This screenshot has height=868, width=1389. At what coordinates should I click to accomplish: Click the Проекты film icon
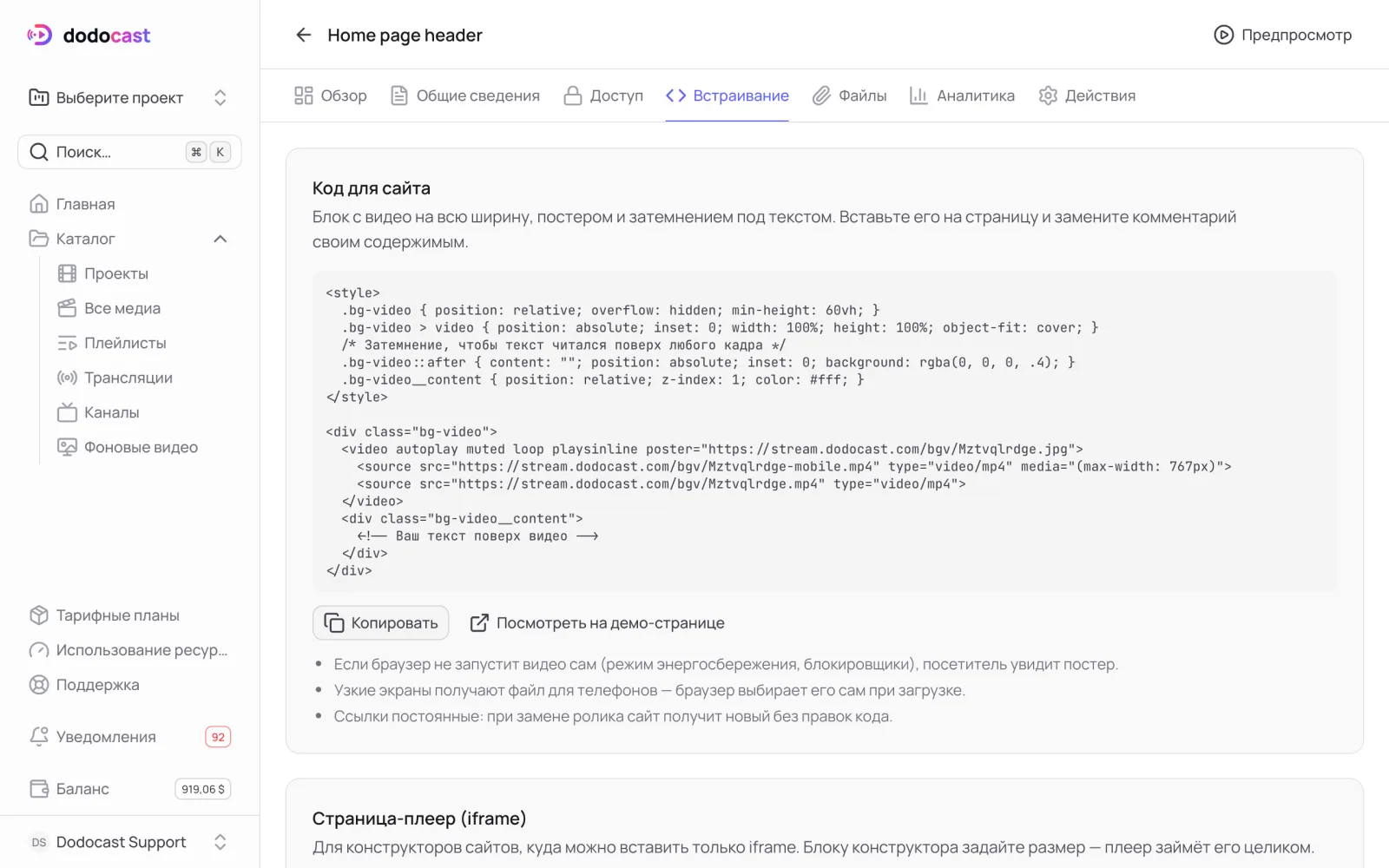(67, 273)
